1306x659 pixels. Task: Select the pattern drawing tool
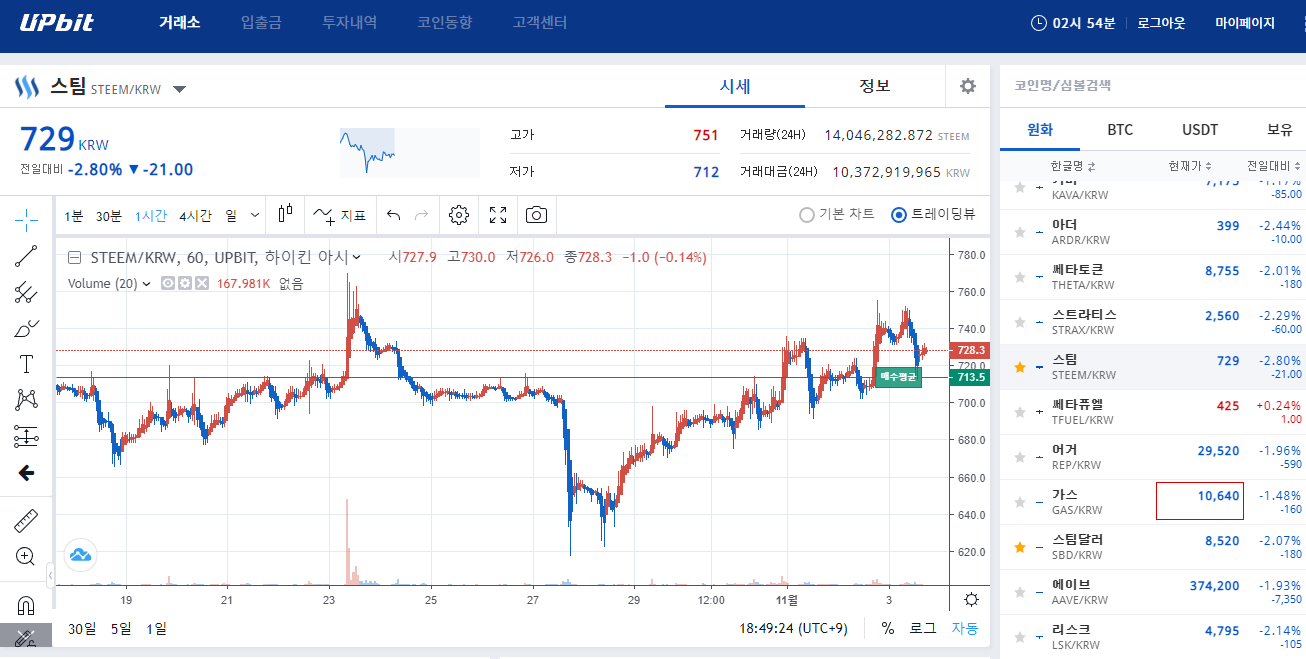coord(26,400)
